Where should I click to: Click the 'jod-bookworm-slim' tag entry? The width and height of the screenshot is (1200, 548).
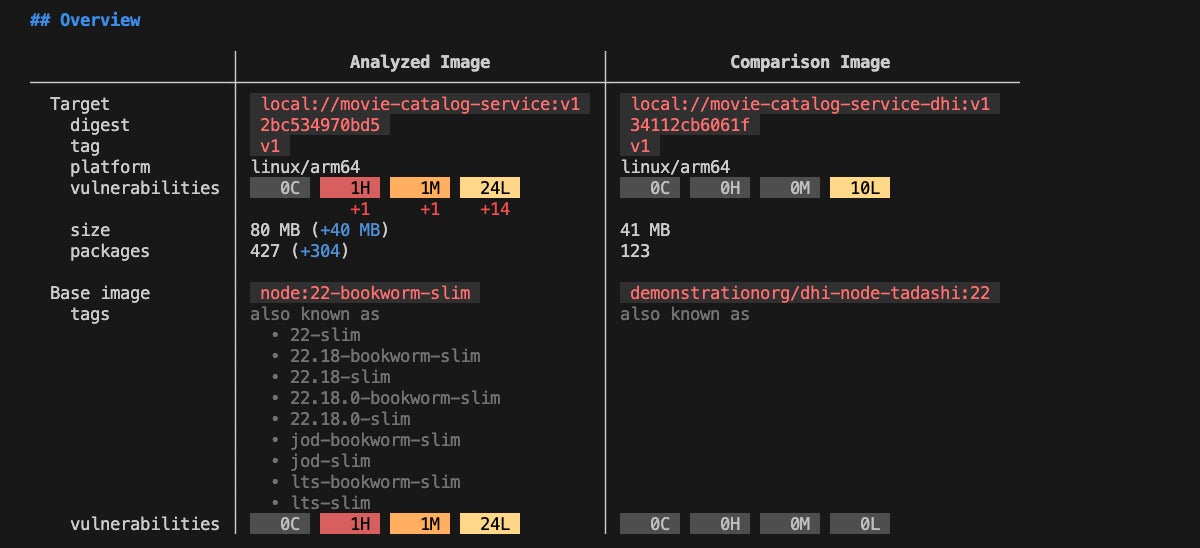(375, 440)
